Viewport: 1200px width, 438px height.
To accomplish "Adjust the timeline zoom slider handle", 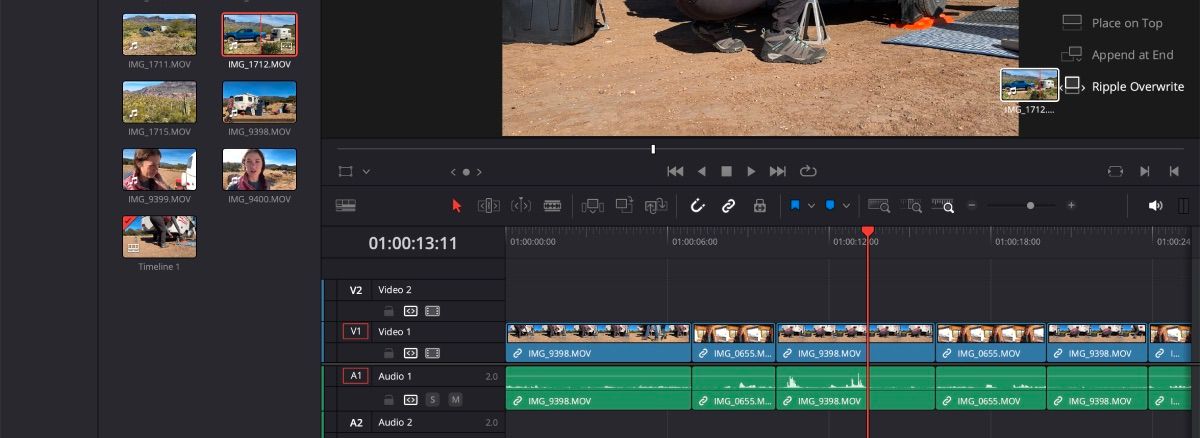I will click(1030, 205).
